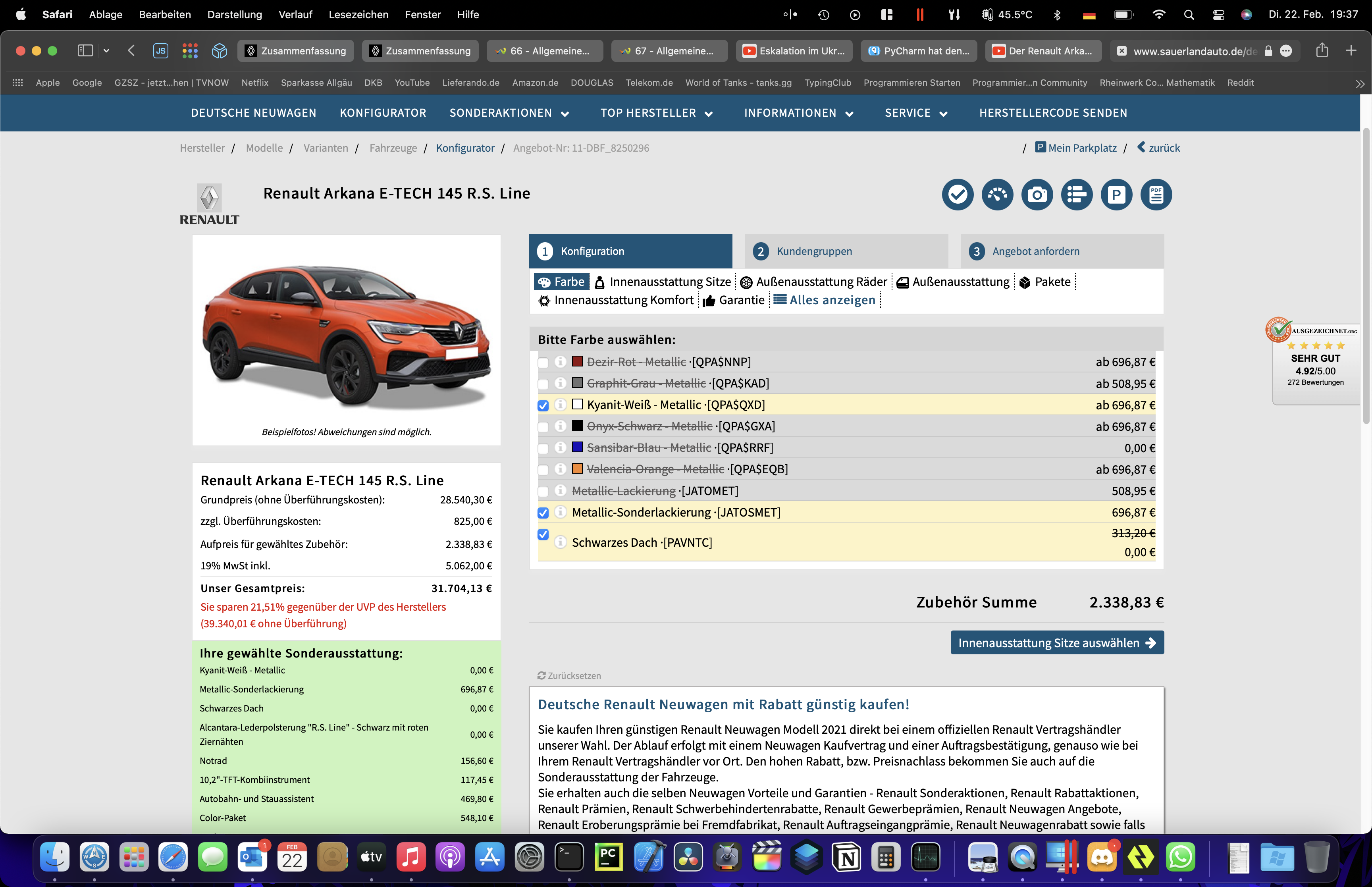Click the Renault logo
Viewport: 1372px width, 887px height.
209,204
